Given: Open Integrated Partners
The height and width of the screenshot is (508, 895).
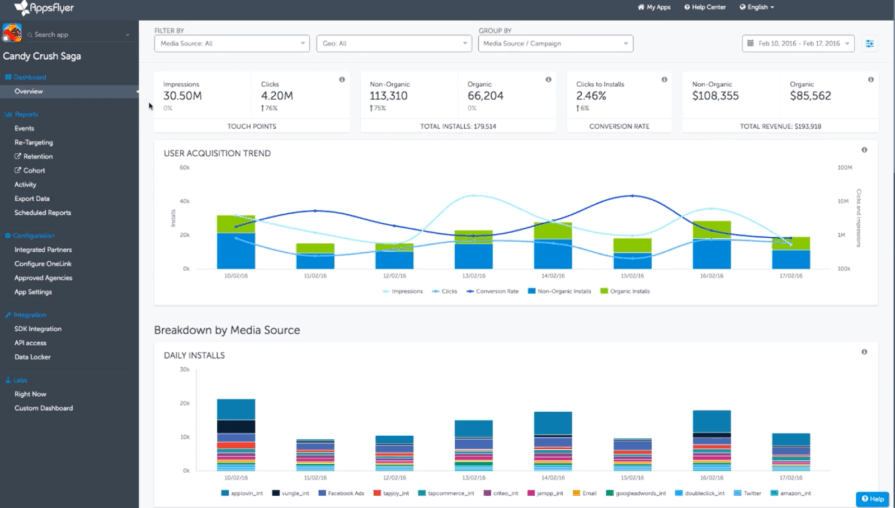Looking at the screenshot, I should (x=43, y=250).
